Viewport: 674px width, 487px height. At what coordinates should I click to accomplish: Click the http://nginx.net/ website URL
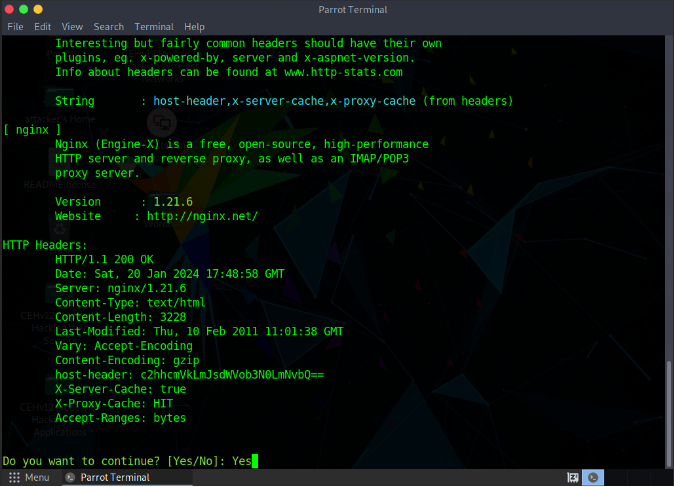pos(202,216)
